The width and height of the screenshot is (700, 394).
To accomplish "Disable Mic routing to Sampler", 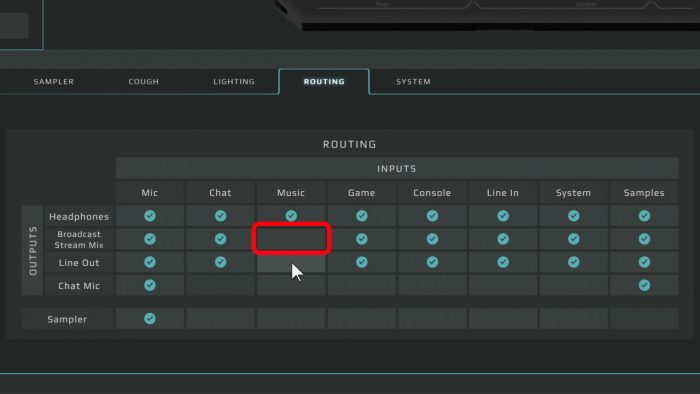I will tap(150, 319).
